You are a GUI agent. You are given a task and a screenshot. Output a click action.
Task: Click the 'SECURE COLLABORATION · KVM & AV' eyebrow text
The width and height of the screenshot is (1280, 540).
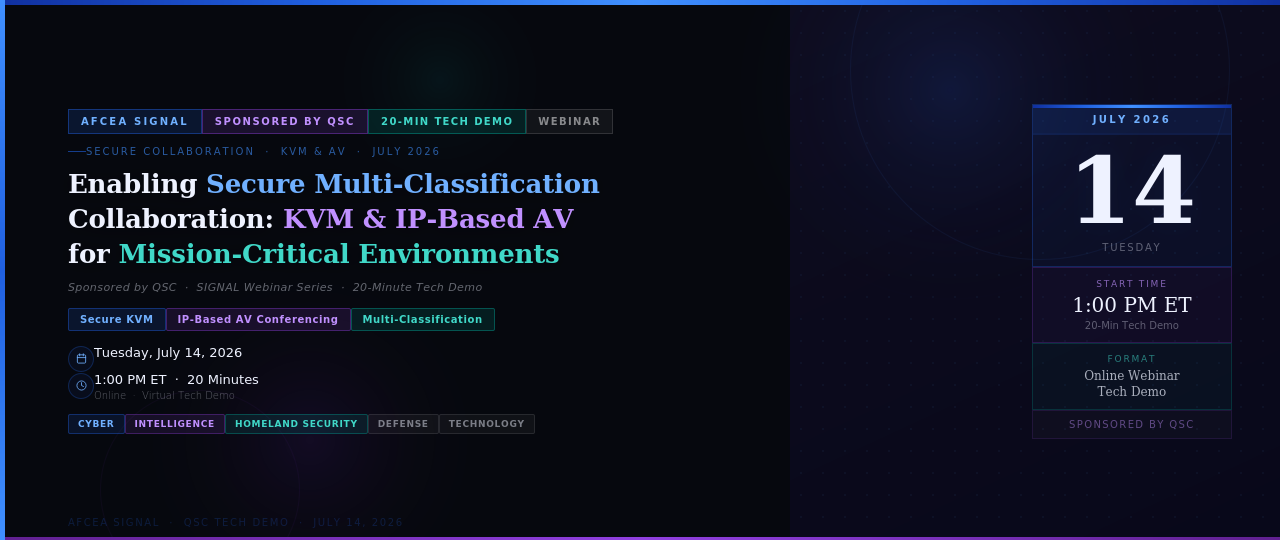point(263,152)
